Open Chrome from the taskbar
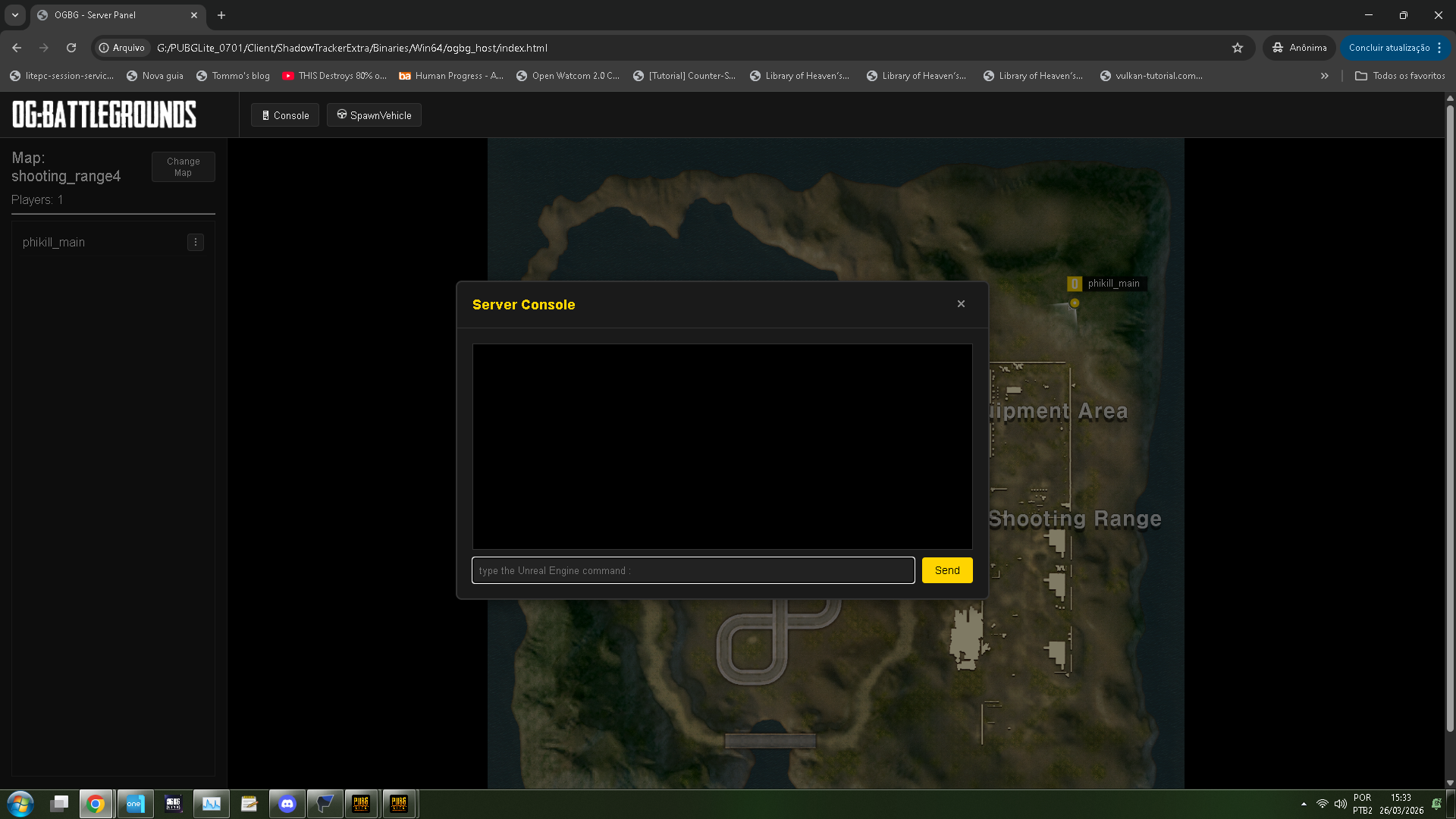Image resolution: width=1456 pixels, height=819 pixels. tap(96, 804)
